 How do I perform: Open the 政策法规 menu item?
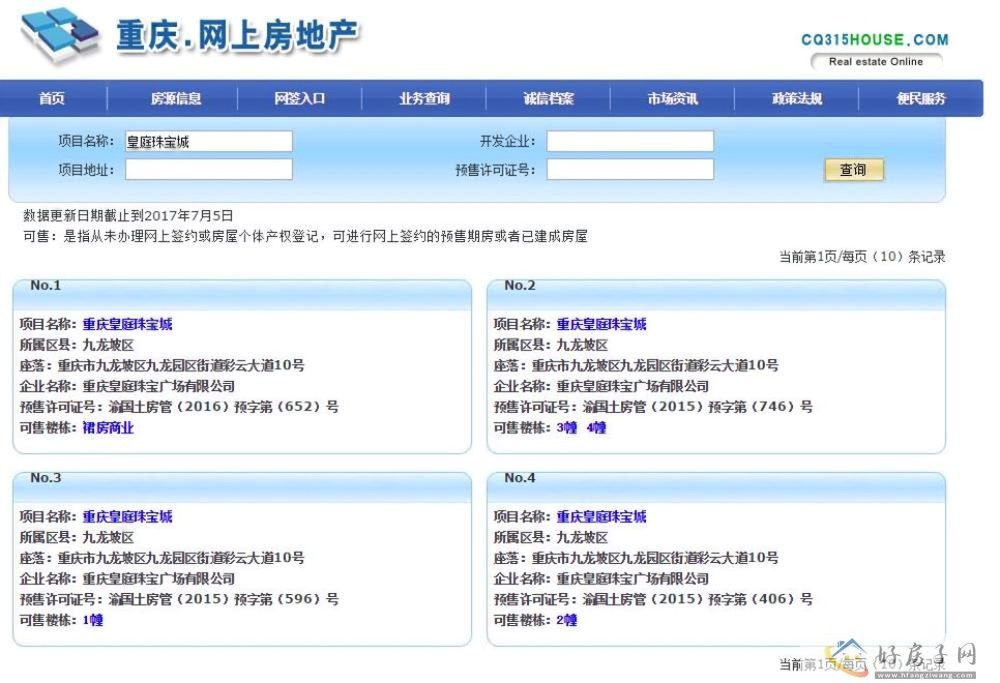(796, 99)
